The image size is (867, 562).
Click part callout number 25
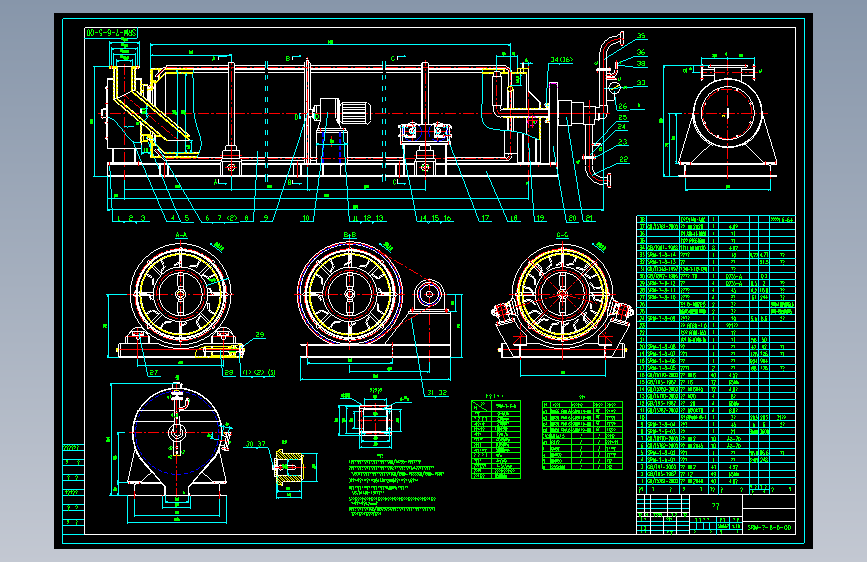(x=623, y=117)
